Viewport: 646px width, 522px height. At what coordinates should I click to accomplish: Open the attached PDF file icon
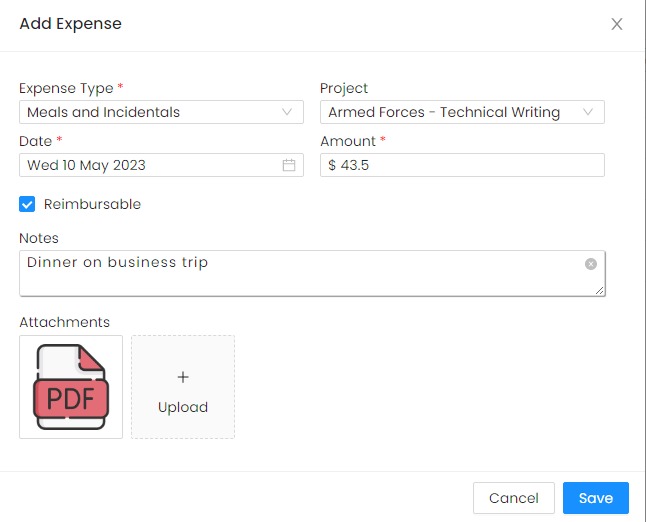(x=71, y=387)
